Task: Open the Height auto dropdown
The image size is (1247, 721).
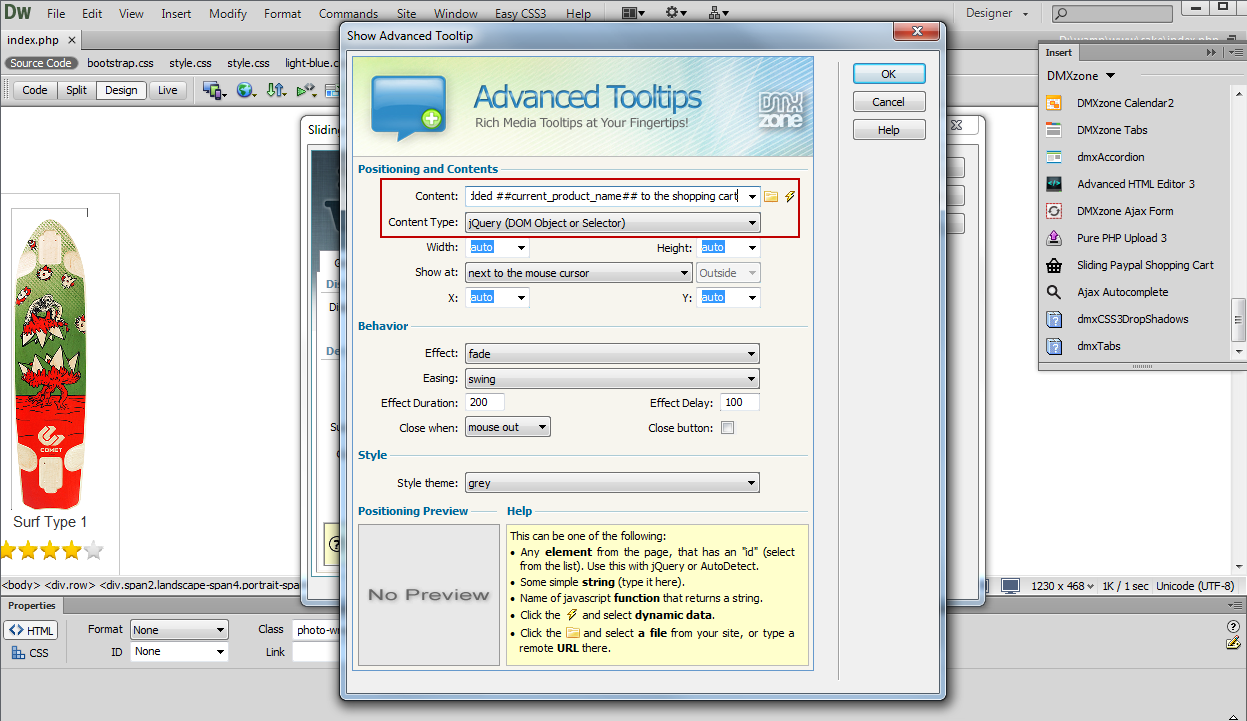Action: point(752,248)
